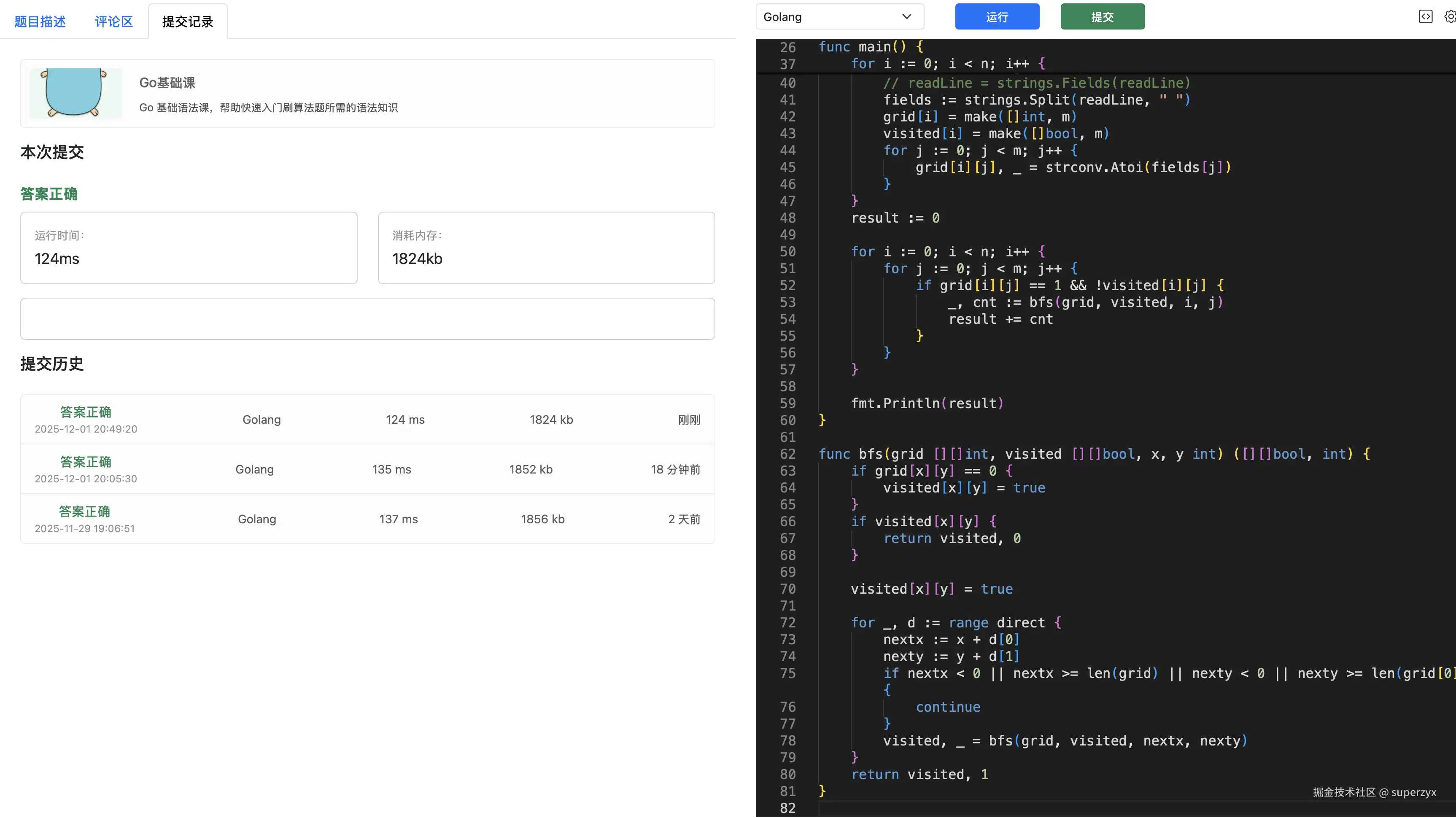
Task: Click the Go gopher course thumbnail
Action: (75, 93)
